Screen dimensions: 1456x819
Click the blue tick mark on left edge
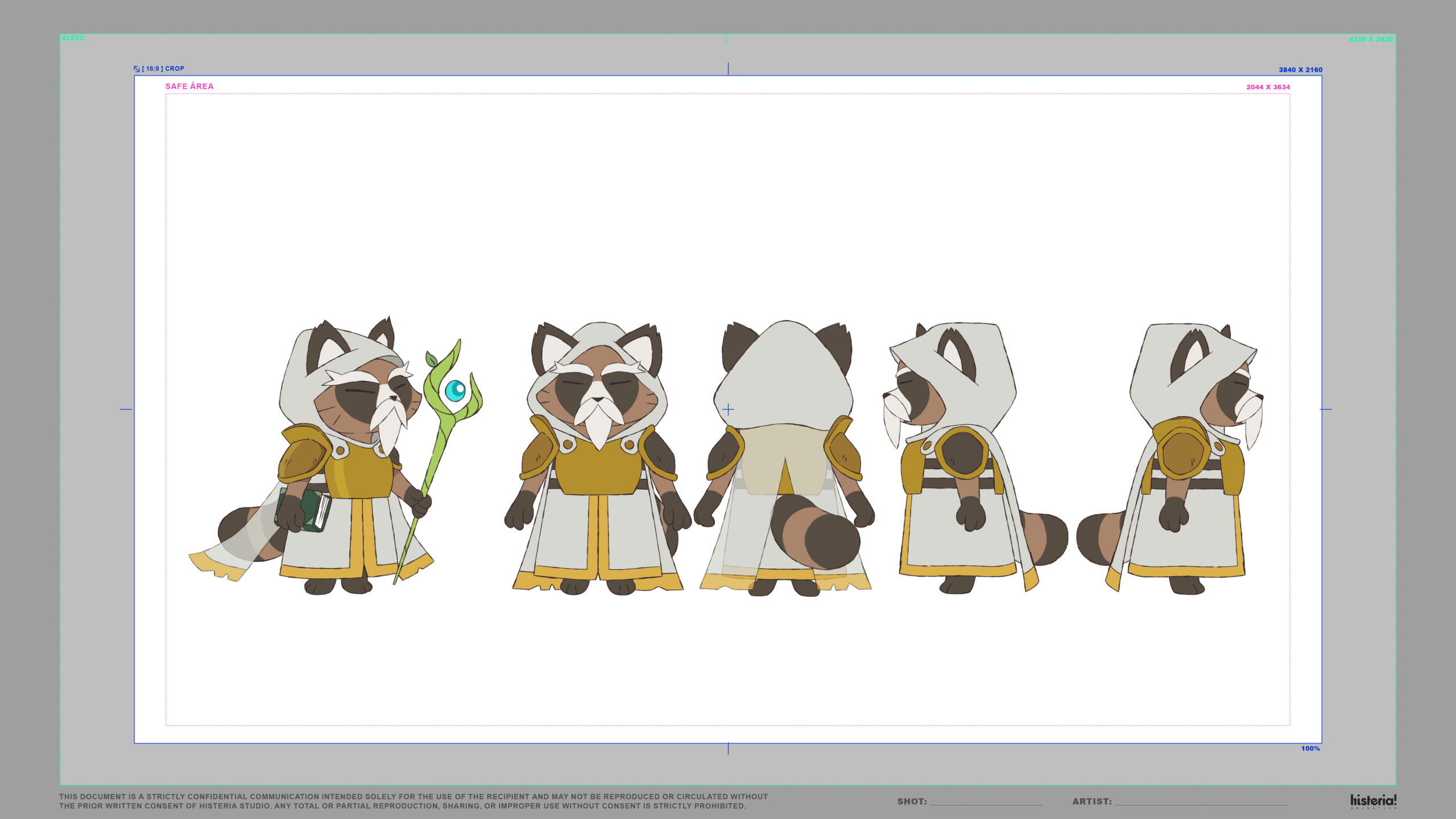pyautogui.click(x=126, y=409)
